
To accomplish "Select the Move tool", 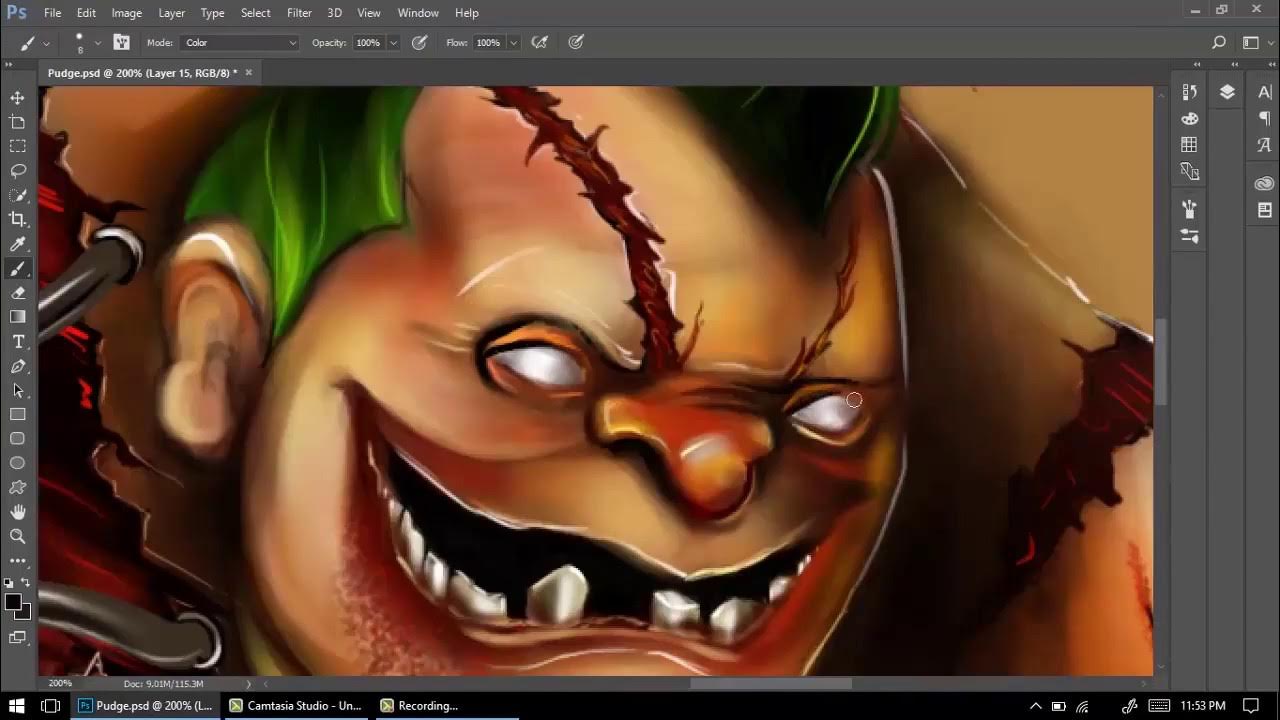I will [17, 98].
